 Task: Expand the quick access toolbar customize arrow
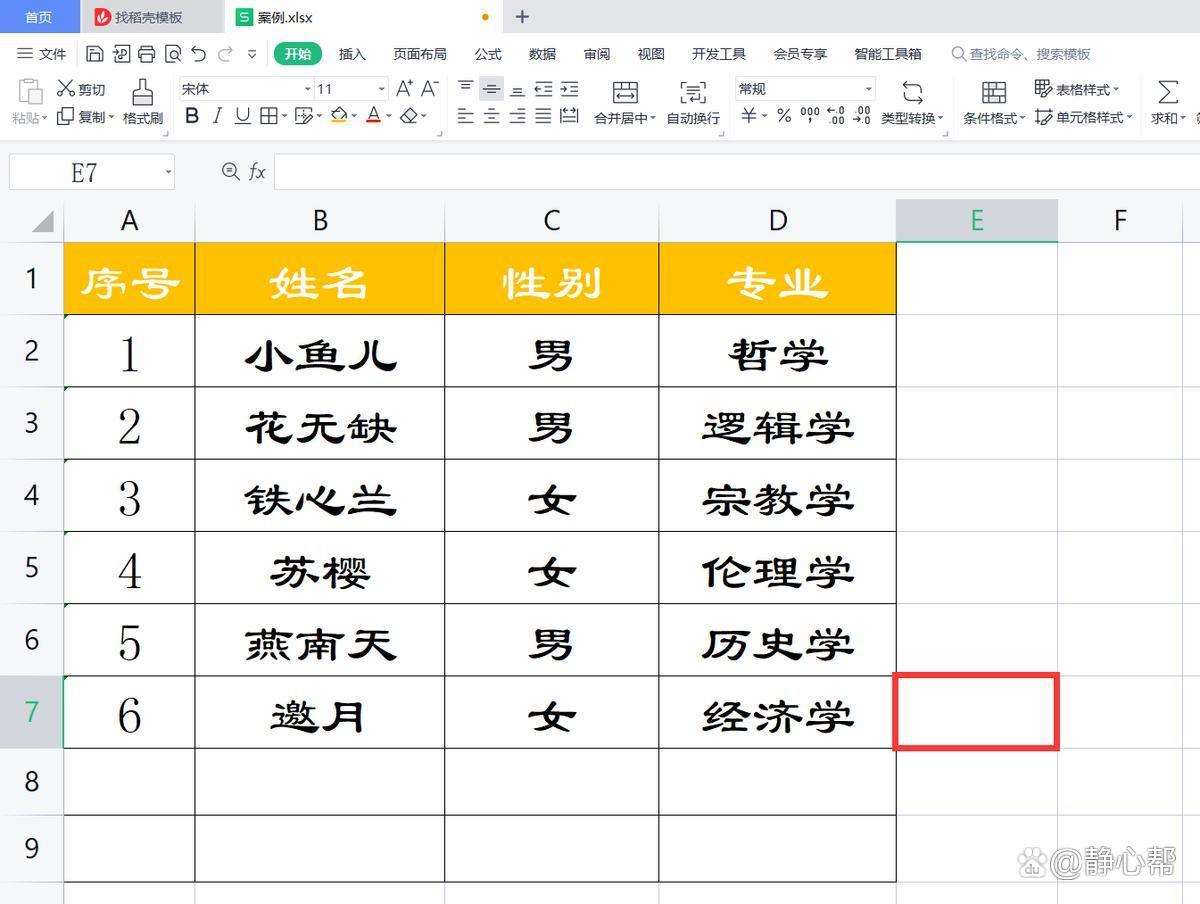pos(252,54)
